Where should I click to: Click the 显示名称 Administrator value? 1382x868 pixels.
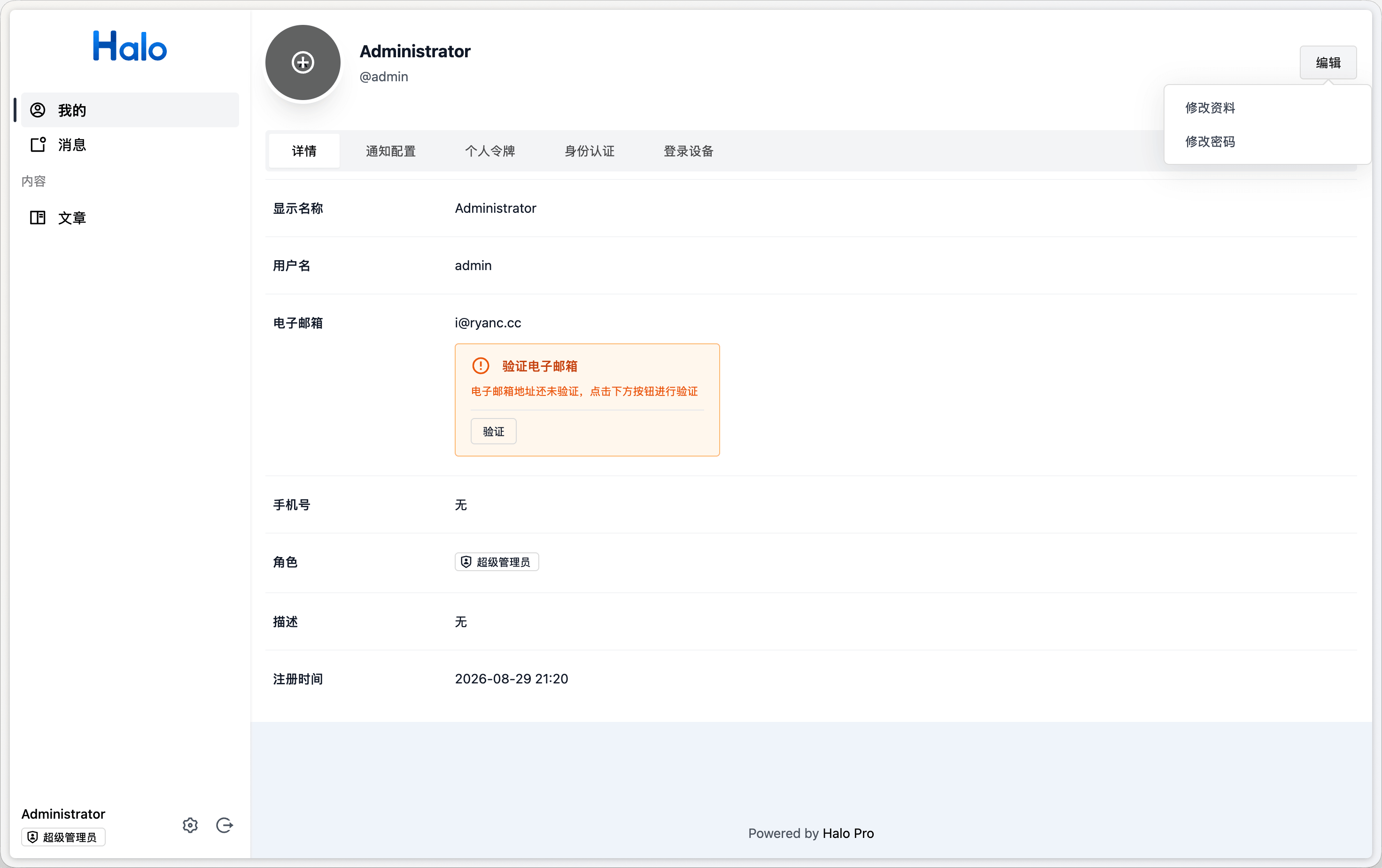[496, 208]
